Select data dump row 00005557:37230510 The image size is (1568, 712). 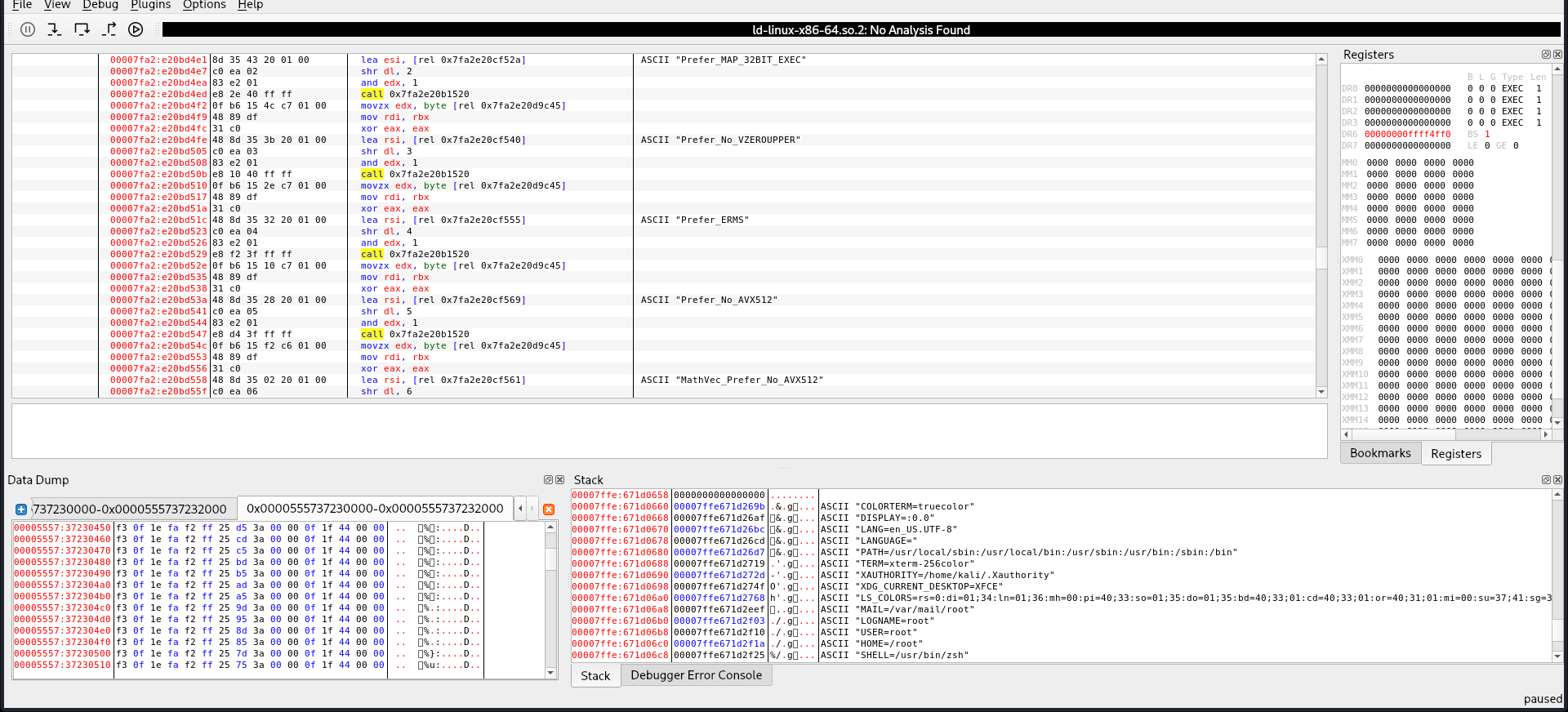pos(278,665)
